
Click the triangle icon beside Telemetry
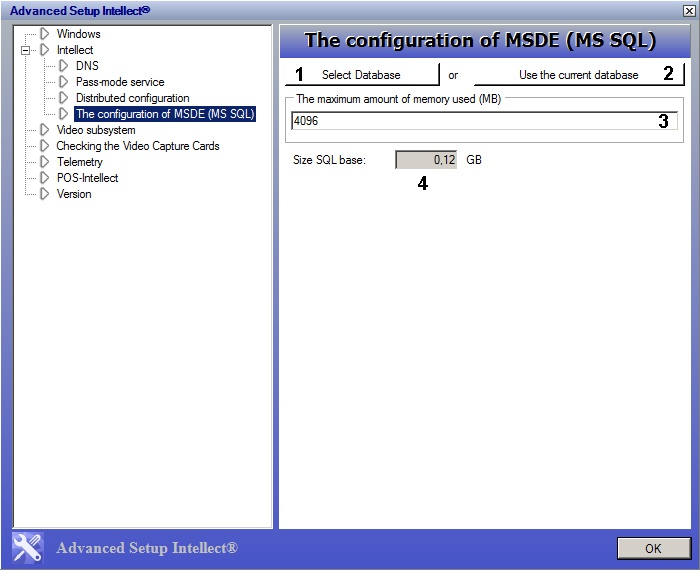coord(44,162)
